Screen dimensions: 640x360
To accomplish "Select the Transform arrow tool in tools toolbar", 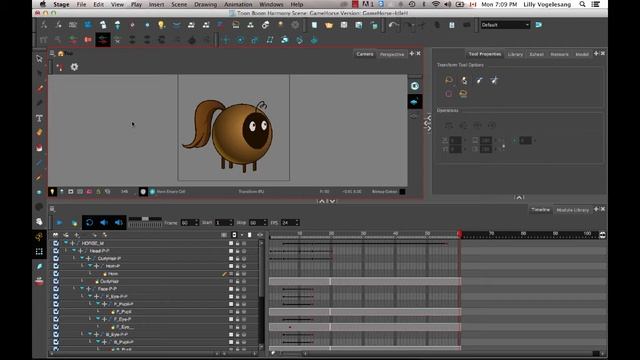I will pos(39,58).
